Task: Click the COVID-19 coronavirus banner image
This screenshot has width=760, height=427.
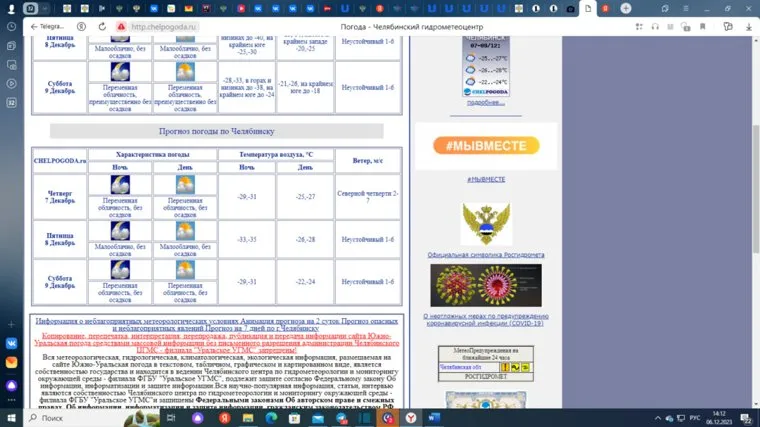Action: 486,286
